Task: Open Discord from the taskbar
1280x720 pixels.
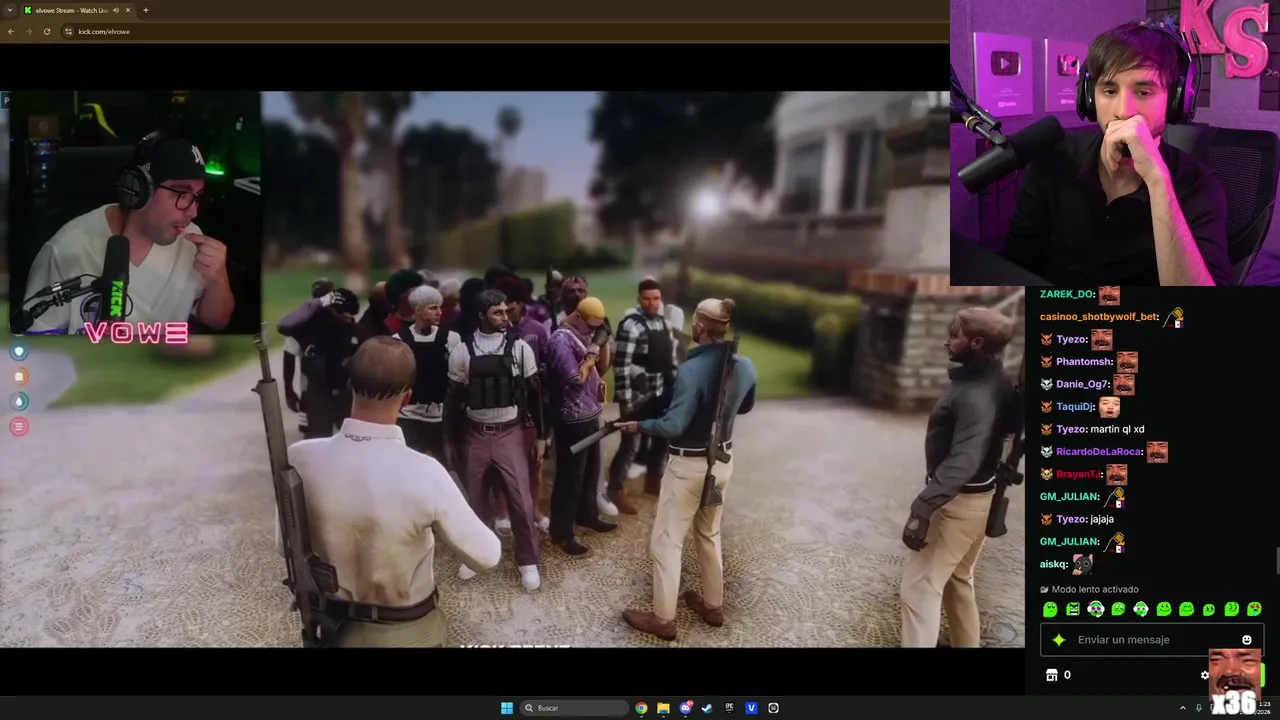Action: tap(685, 708)
